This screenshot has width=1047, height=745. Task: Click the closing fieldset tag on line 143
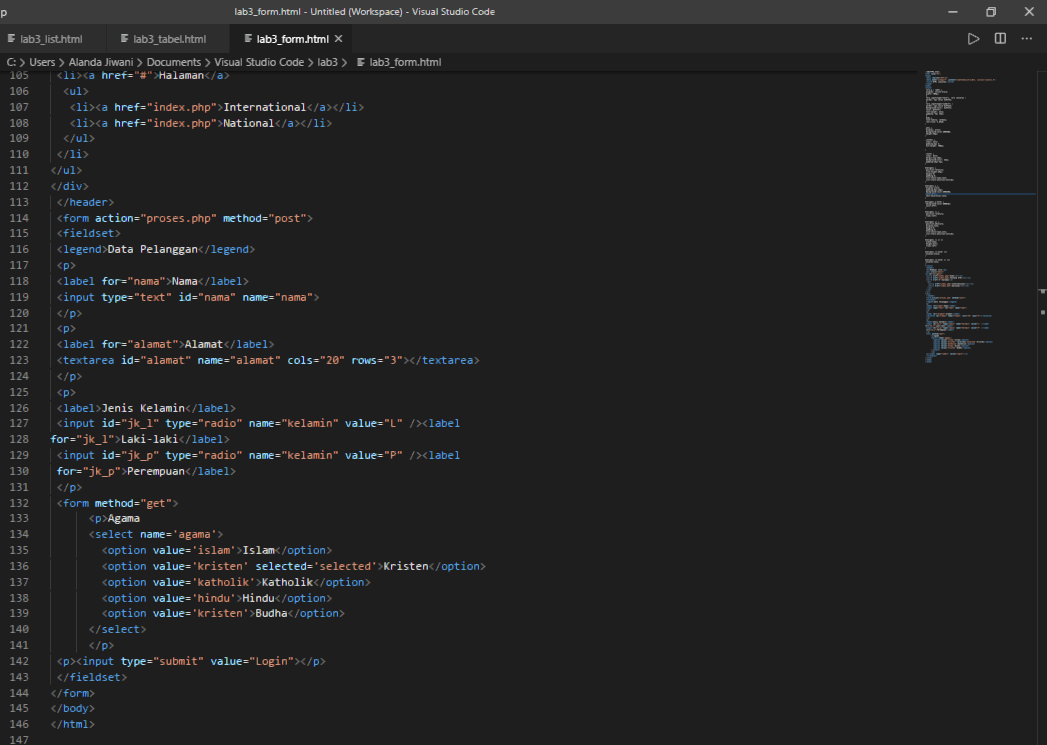coord(91,677)
